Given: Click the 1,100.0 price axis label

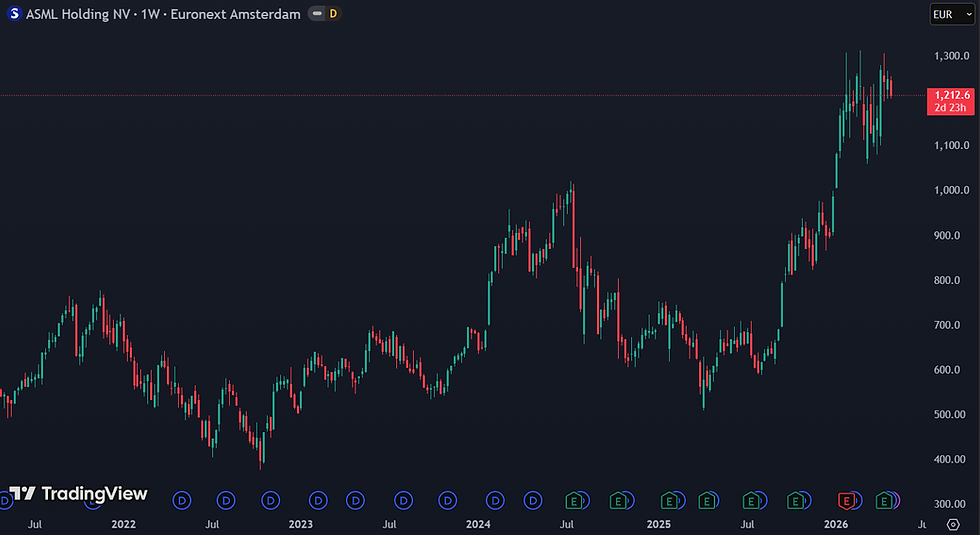Looking at the screenshot, I should point(952,146).
